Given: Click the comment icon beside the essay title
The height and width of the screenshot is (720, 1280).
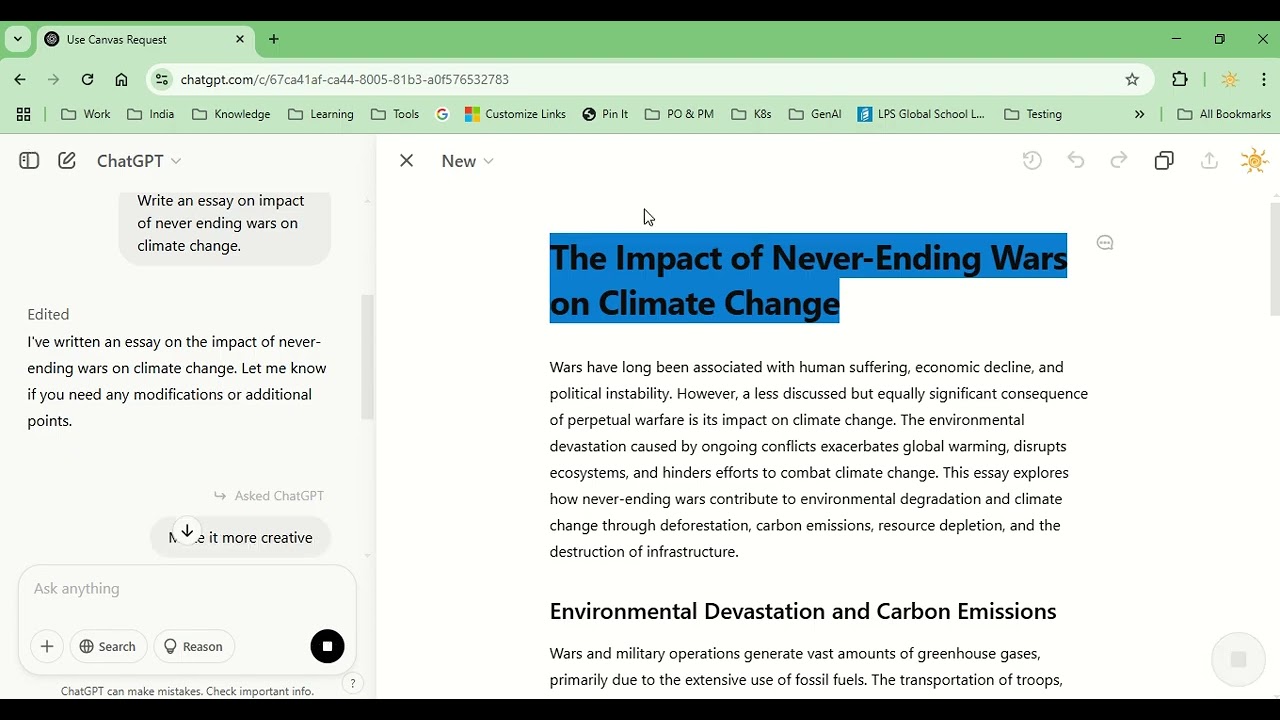Looking at the screenshot, I should (1105, 243).
